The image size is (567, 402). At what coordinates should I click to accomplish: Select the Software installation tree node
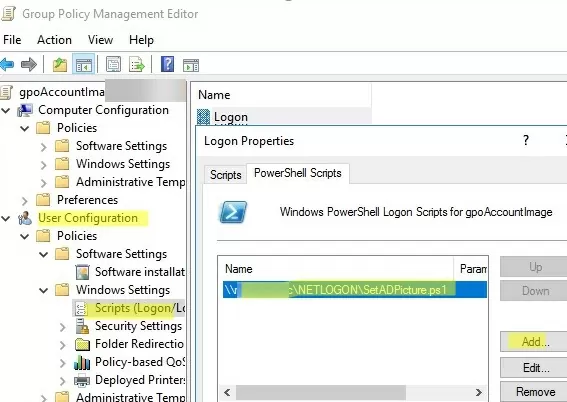click(x=140, y=272)
